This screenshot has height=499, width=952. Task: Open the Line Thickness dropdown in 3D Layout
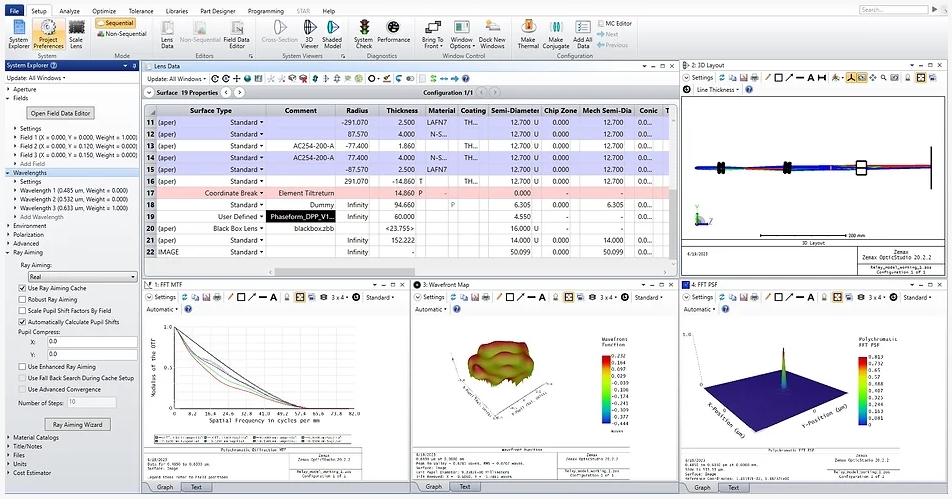pos(716,90)
